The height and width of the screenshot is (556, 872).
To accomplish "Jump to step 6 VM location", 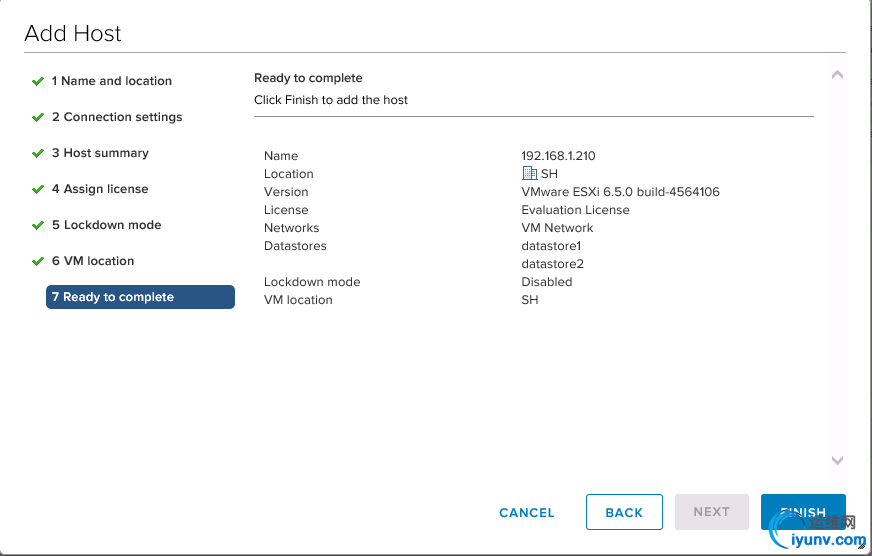I will [x=93, y=261].
